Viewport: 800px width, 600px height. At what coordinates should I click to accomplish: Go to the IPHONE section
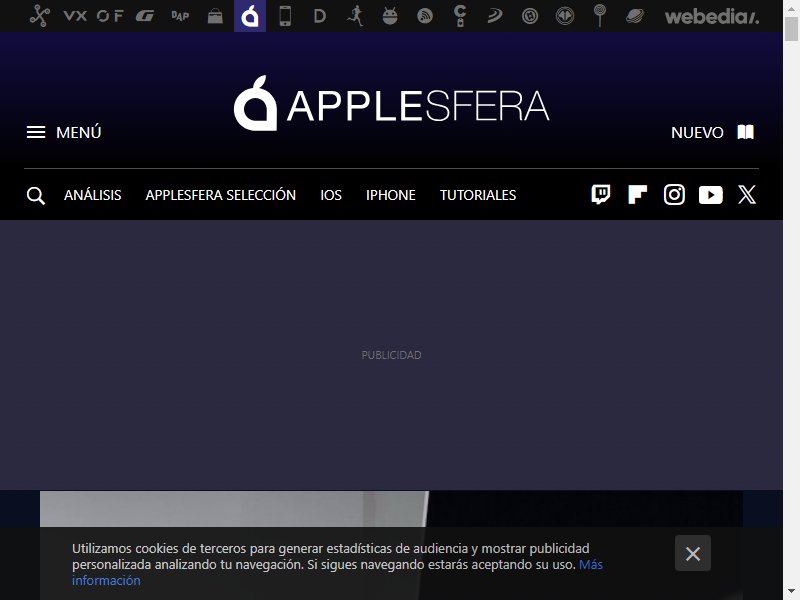pyautogui.click(x=390, y=195)
